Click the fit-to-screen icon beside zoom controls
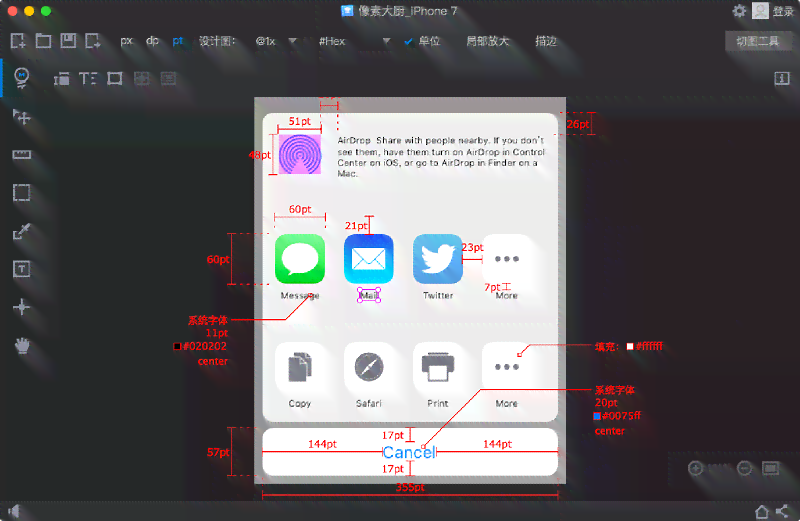Image resolution: width=800 pixels, height=521 pixels. click(x=770, y=468)
